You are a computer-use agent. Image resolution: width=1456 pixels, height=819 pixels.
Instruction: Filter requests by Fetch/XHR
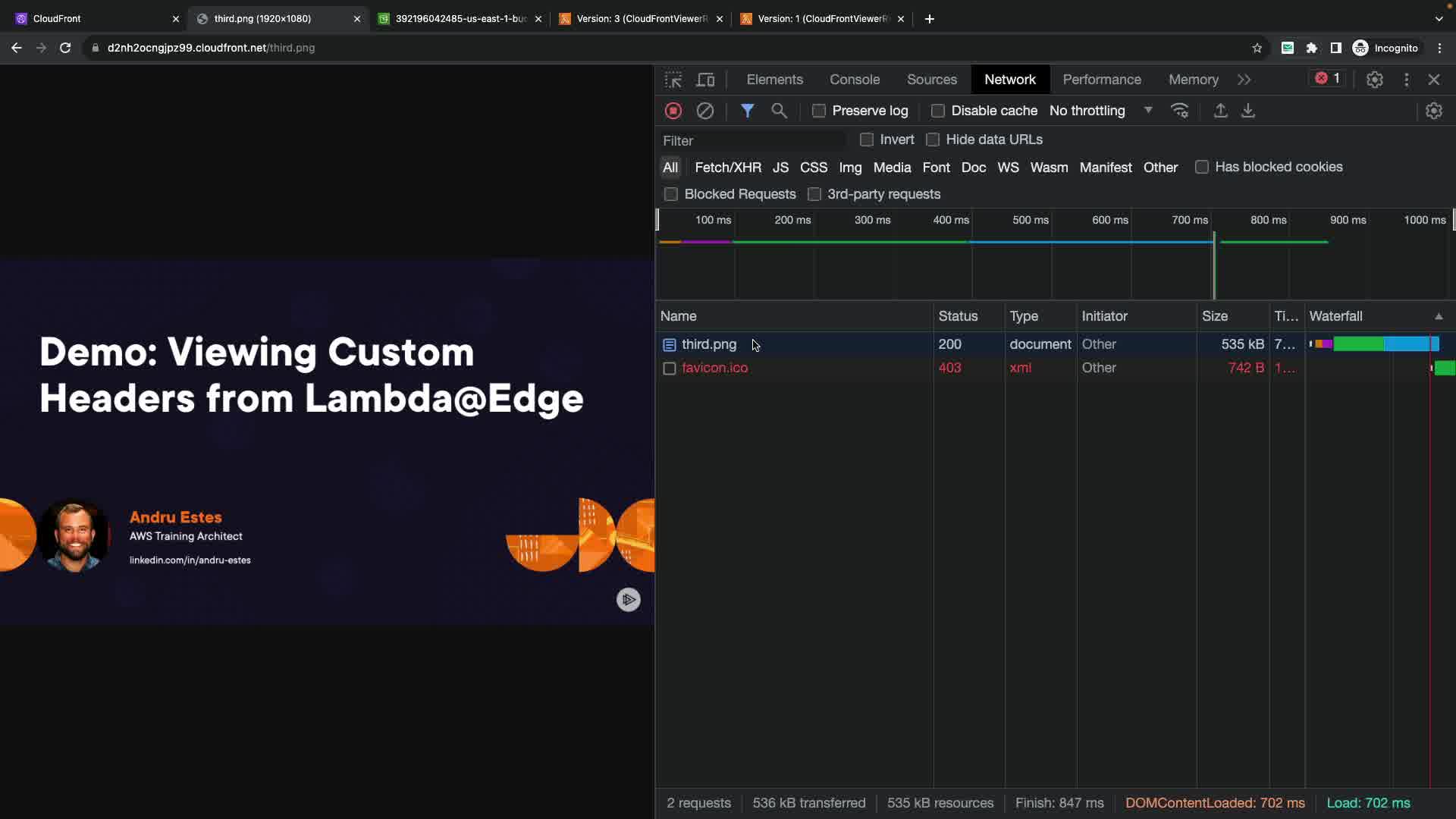(x=727, y=168)
